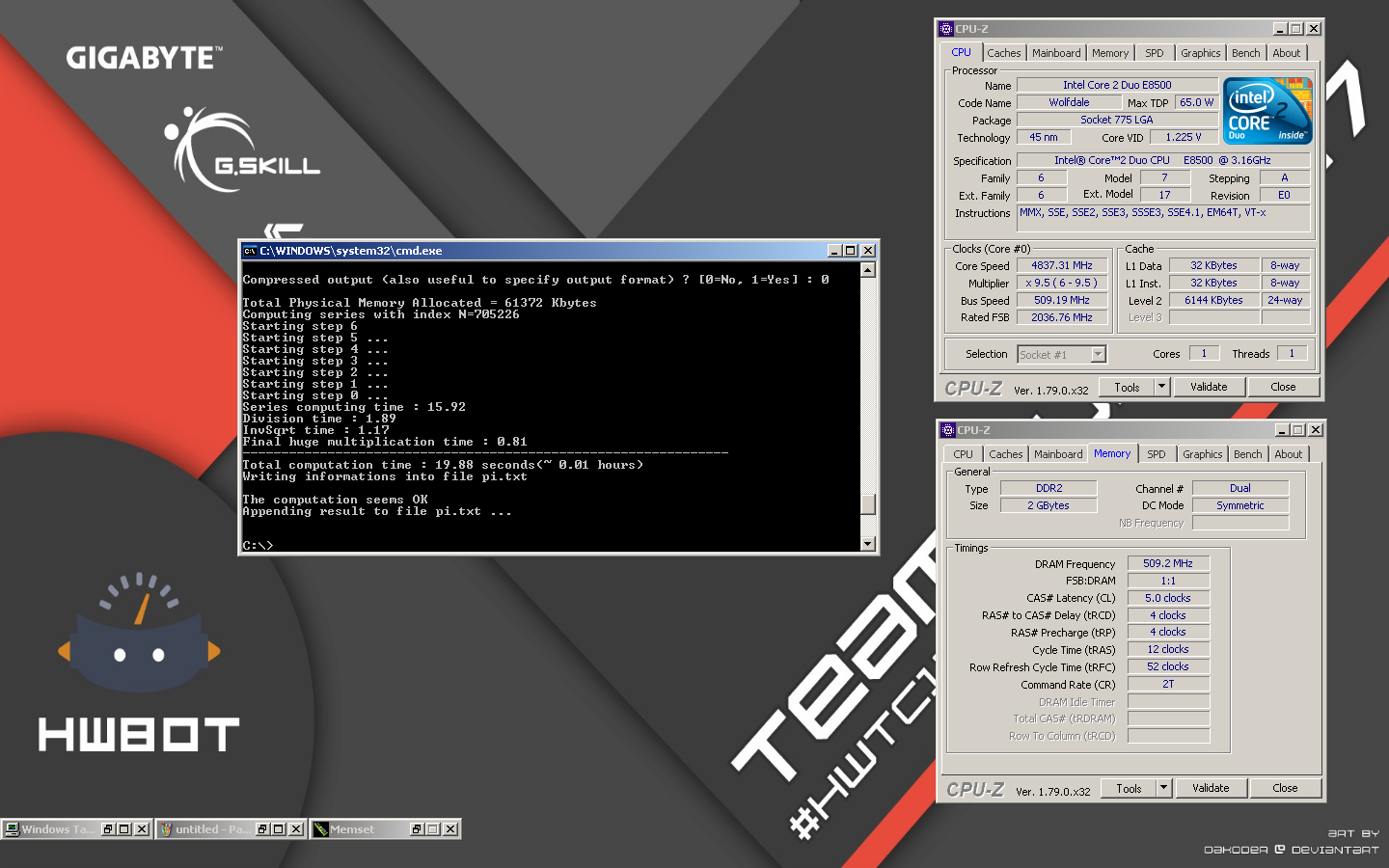Viewport: 1389px width, 868px height.
Task: Click the processor Name field 'Intel Core 2 Duo E8500'
Action: tap(1117, 85)
